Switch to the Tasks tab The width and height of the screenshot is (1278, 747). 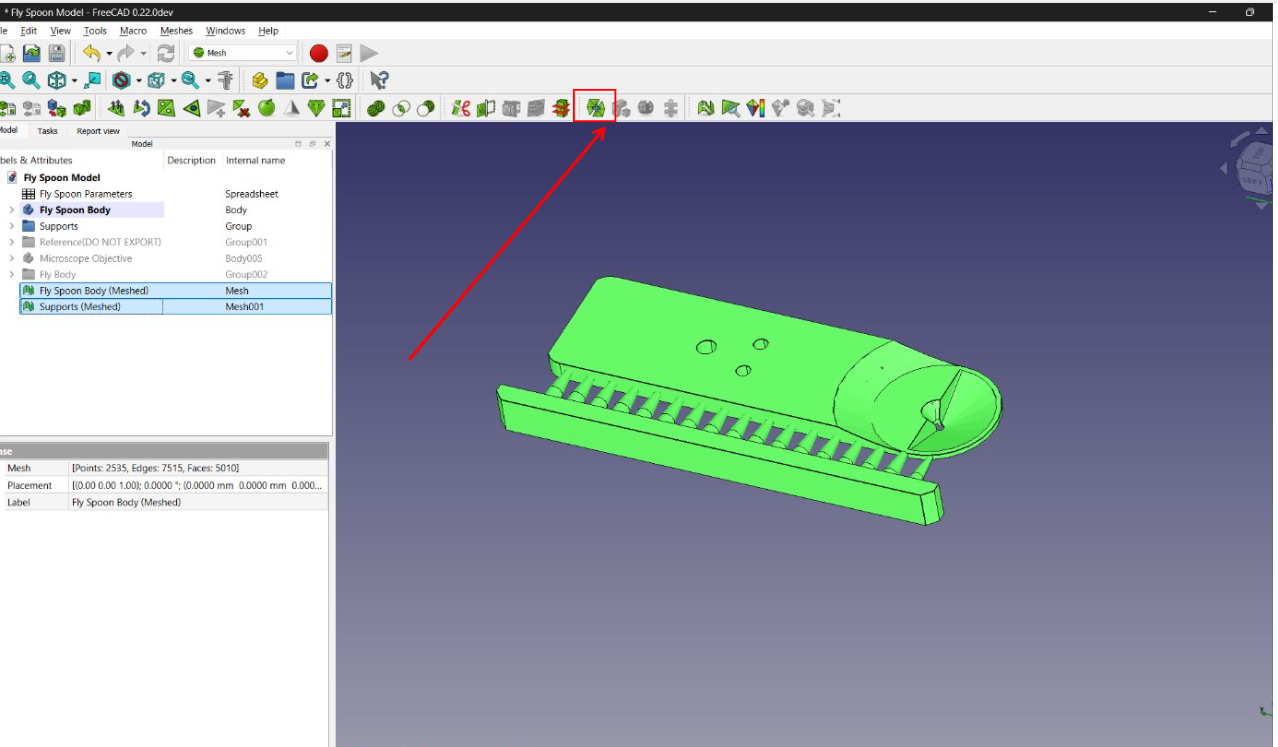[48, 131]
